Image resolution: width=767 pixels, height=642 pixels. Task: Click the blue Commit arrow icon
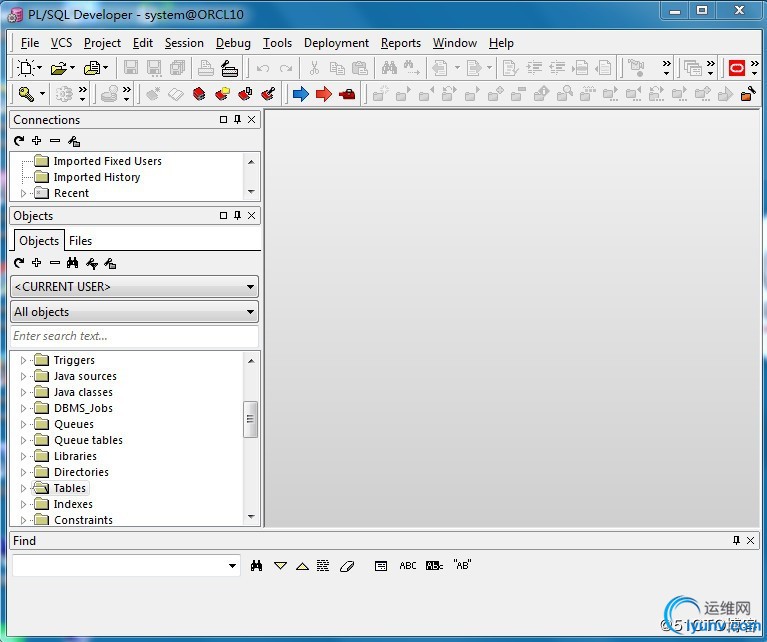coord(300,94)
